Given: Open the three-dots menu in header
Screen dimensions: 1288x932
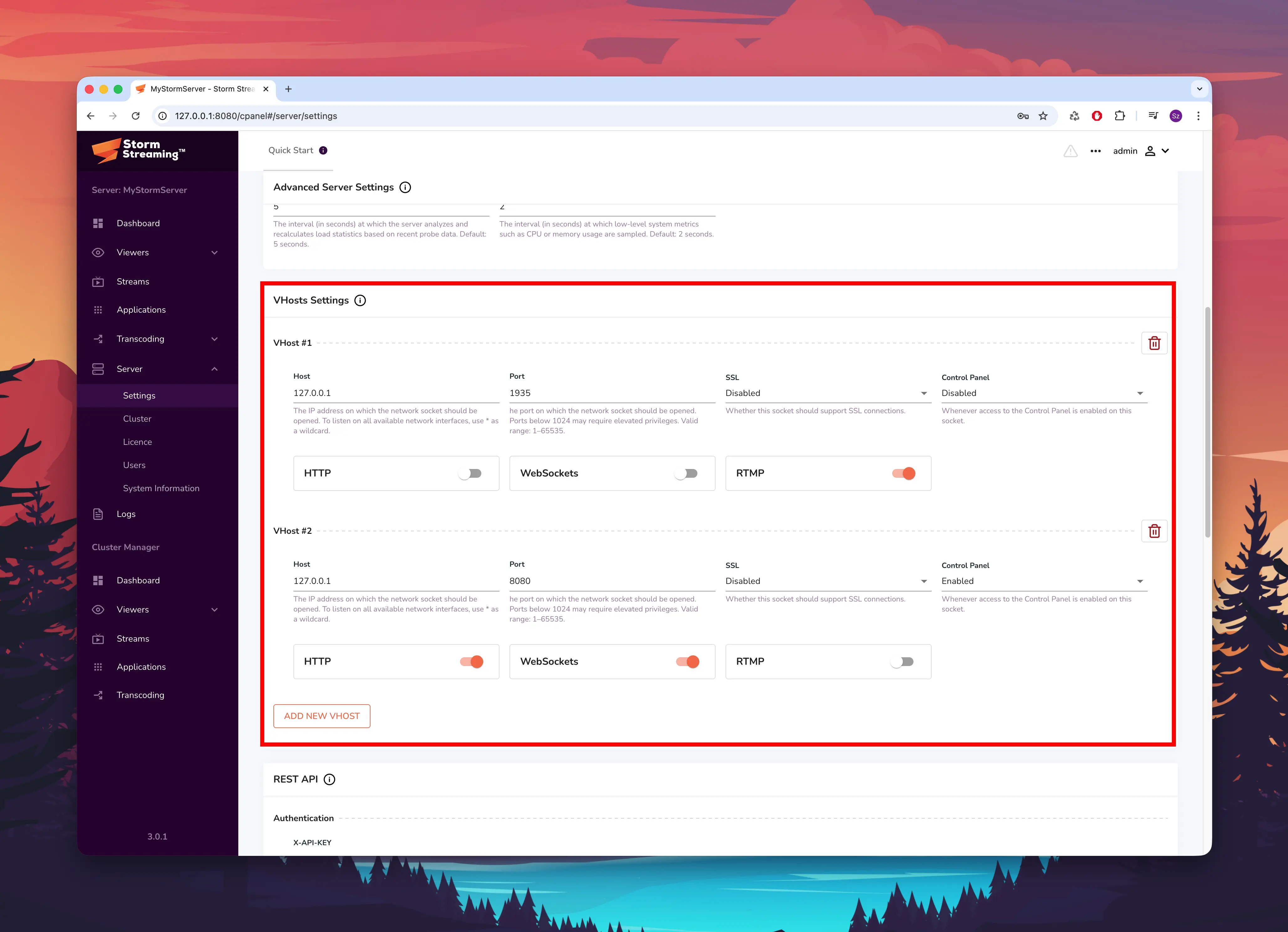Looking at the screenshot, I should (1095, 151).
